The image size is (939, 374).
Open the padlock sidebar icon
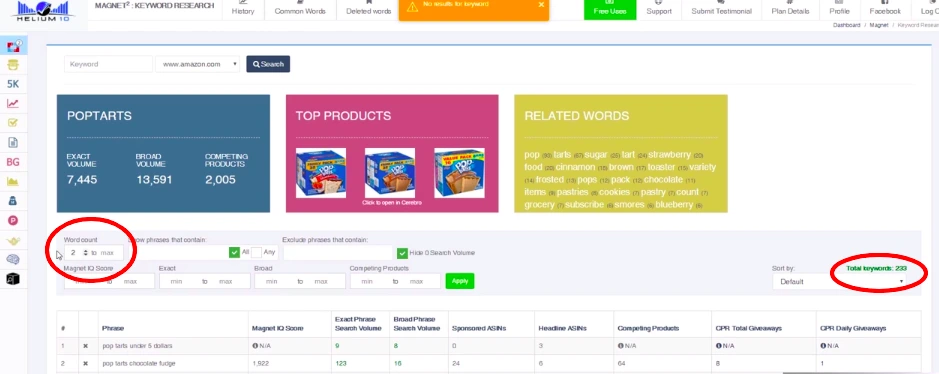coord(13,201)
